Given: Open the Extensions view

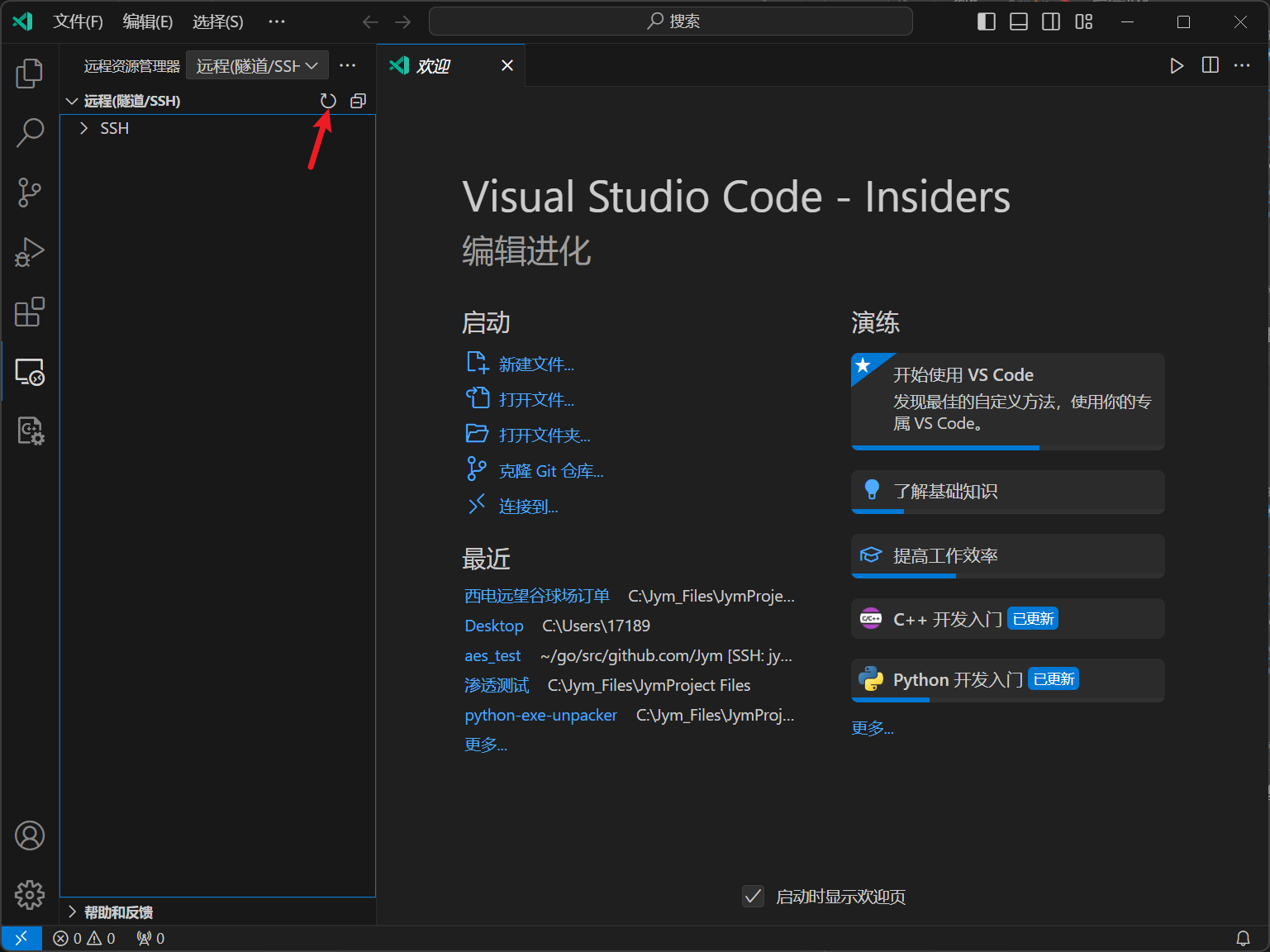Looking at the screenshot, I should 30,312.
